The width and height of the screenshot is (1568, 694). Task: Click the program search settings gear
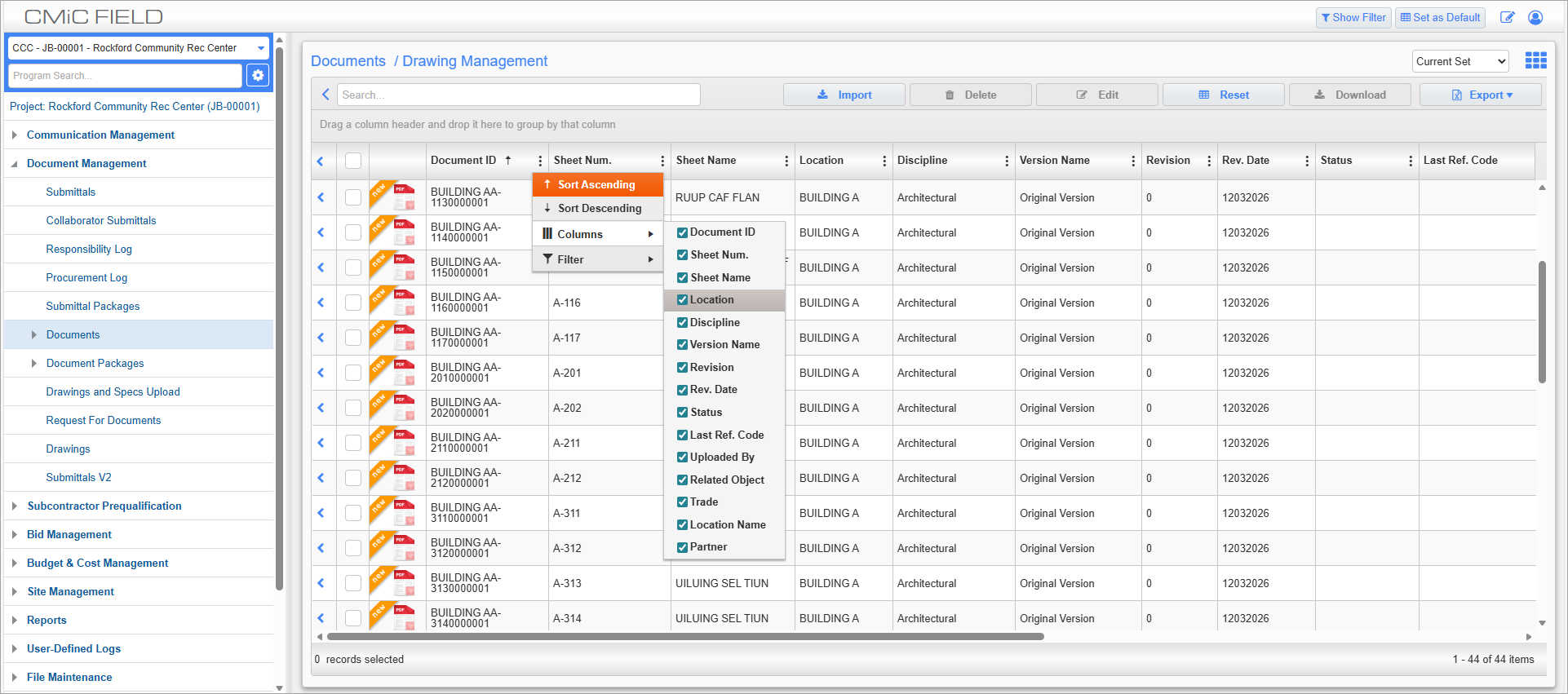coord(258,75)
